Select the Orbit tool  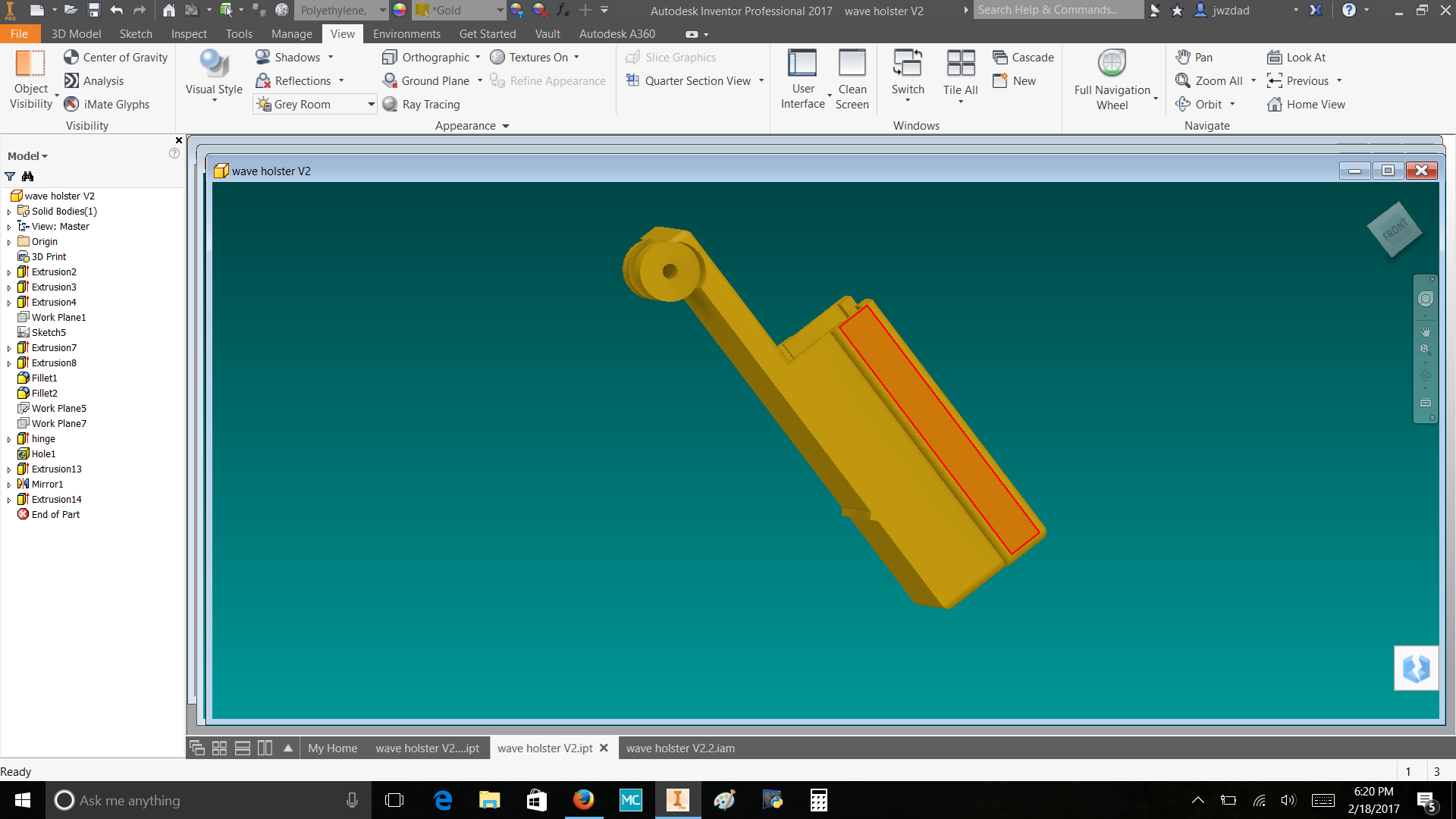pyautogui.click(x=1199, y=105)
